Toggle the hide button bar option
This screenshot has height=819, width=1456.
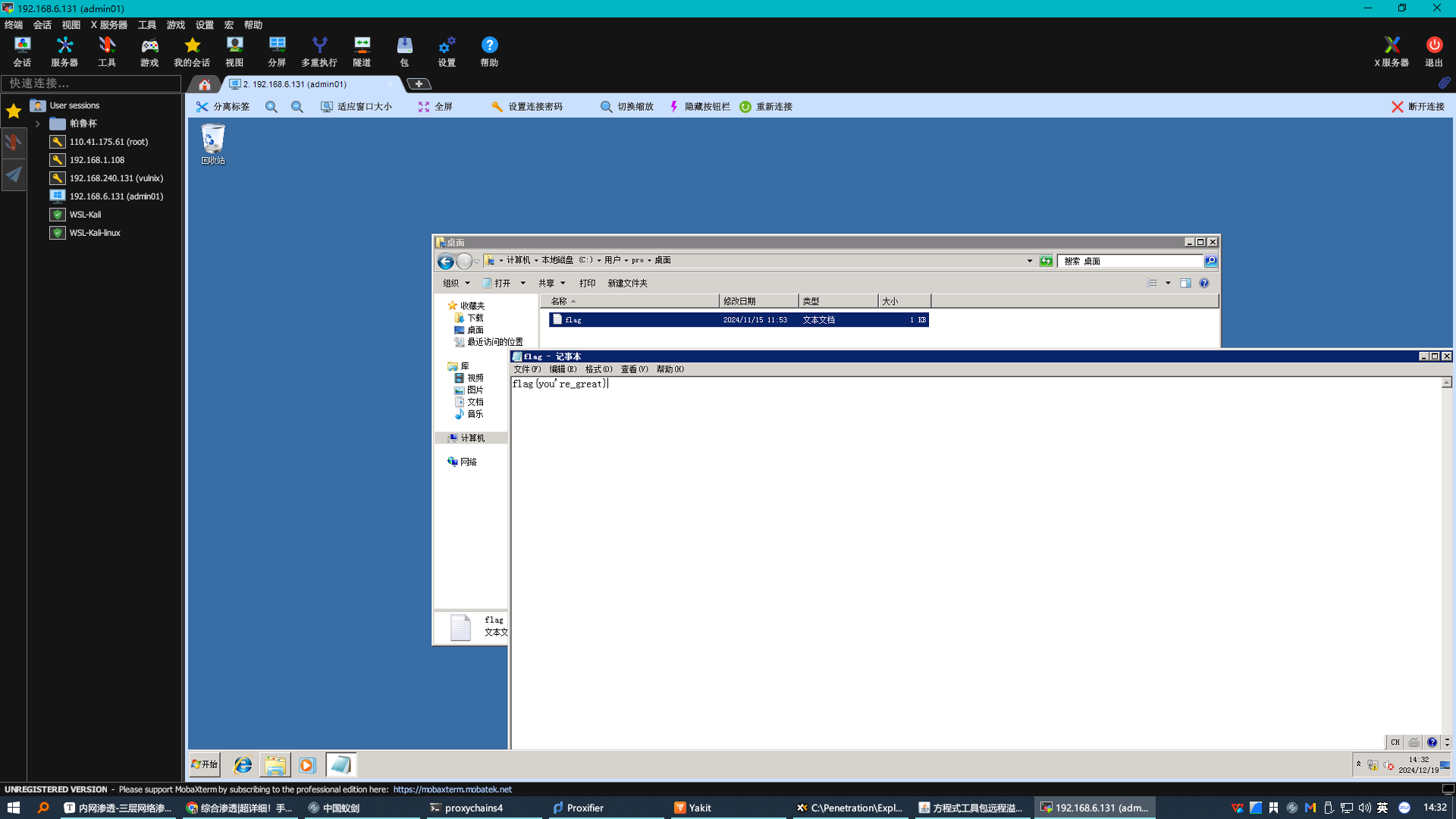[x=700, y=107]
